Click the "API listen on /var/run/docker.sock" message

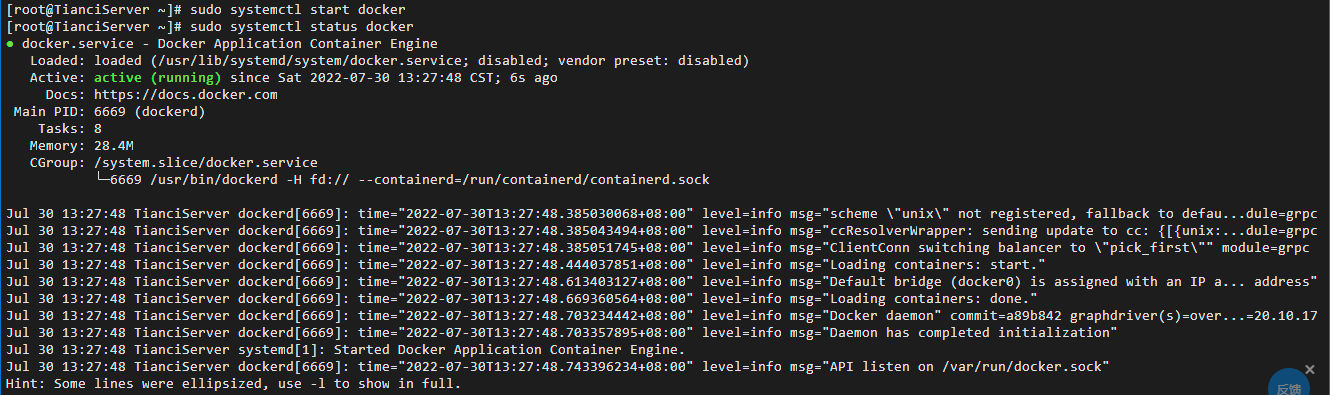point(964,367)
